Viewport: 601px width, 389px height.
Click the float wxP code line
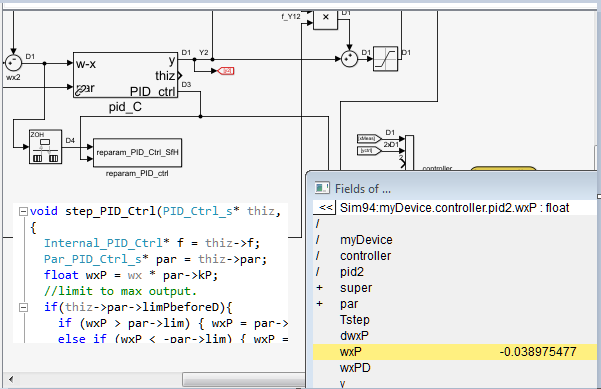(x=131, y=275)
